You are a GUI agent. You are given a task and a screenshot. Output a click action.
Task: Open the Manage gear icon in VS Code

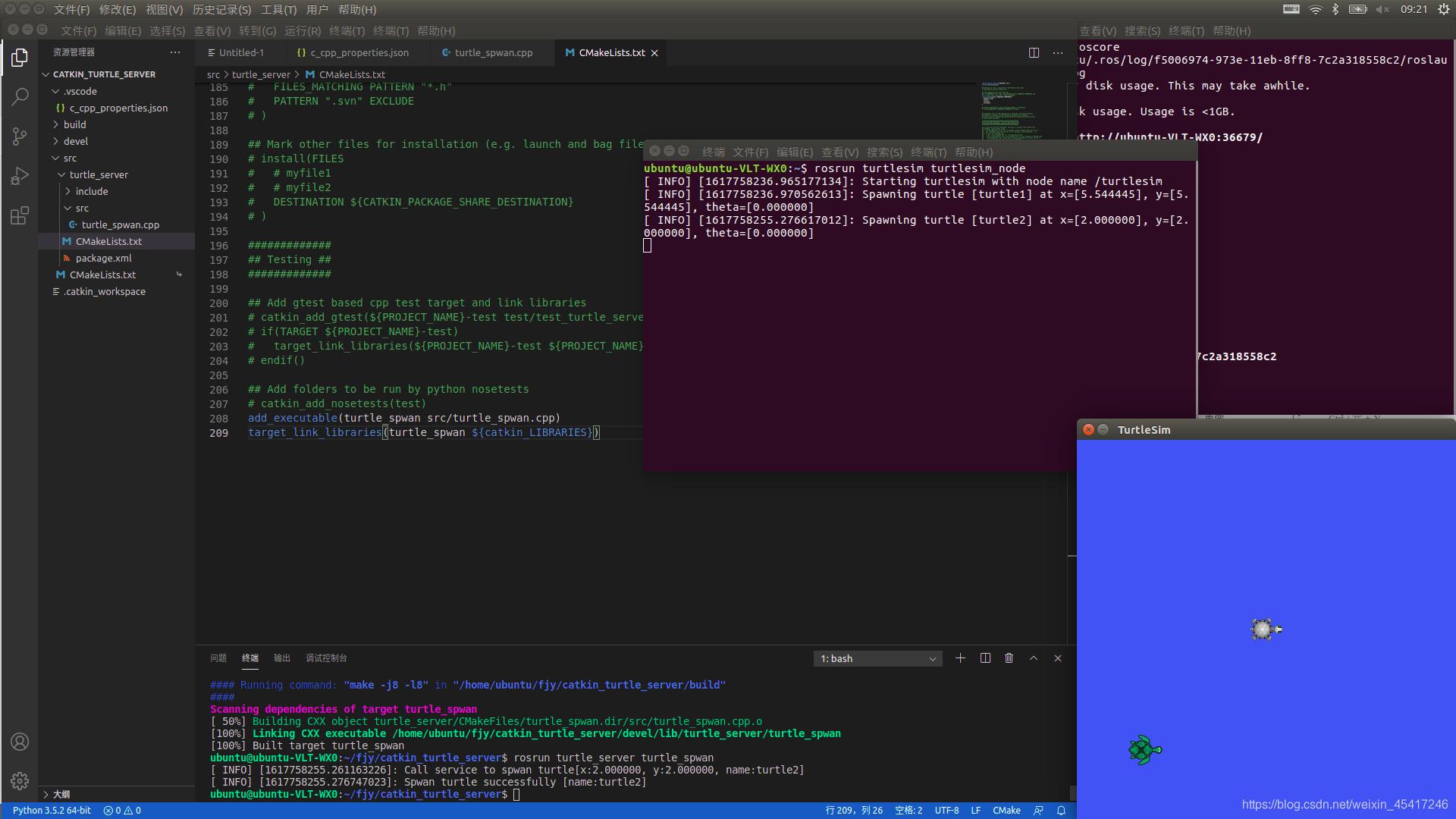pos(20,780)
